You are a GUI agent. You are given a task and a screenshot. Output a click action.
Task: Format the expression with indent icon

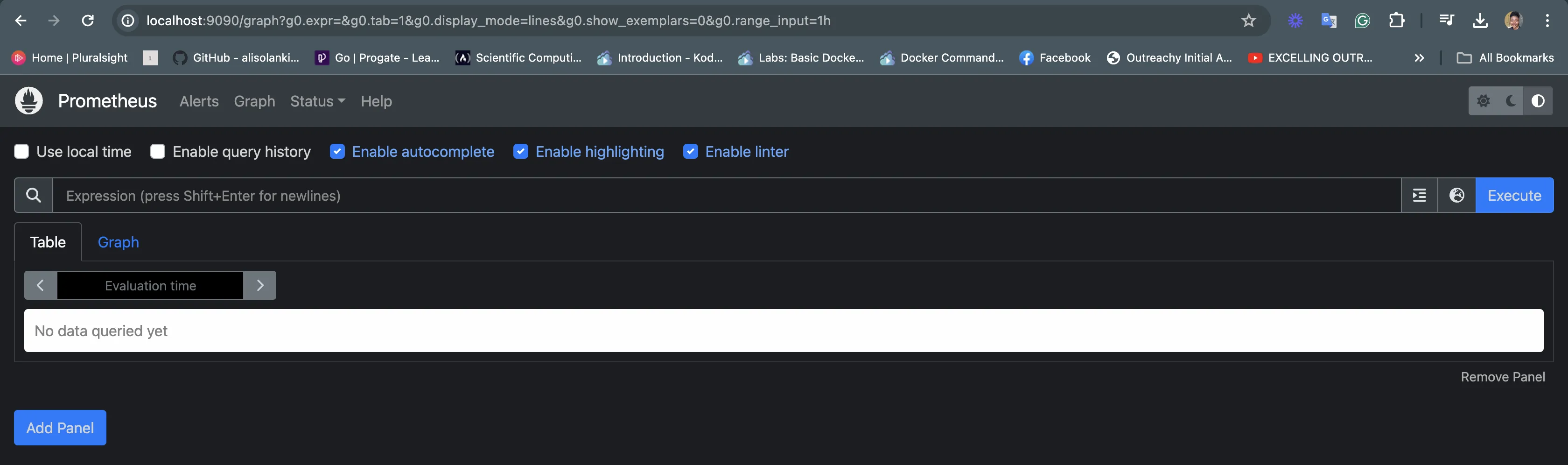pos(1420,195)
